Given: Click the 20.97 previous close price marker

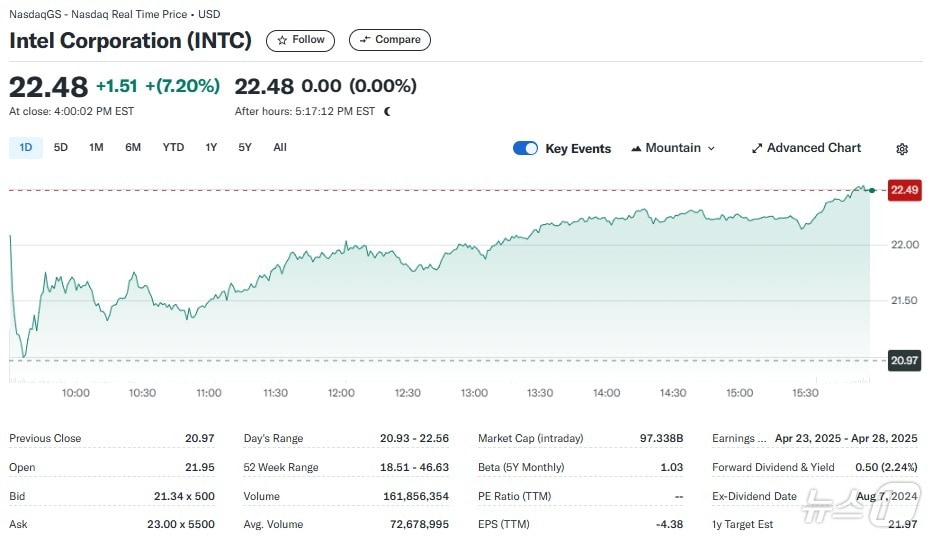Looking at the screenshot, I should click(904, 360).
